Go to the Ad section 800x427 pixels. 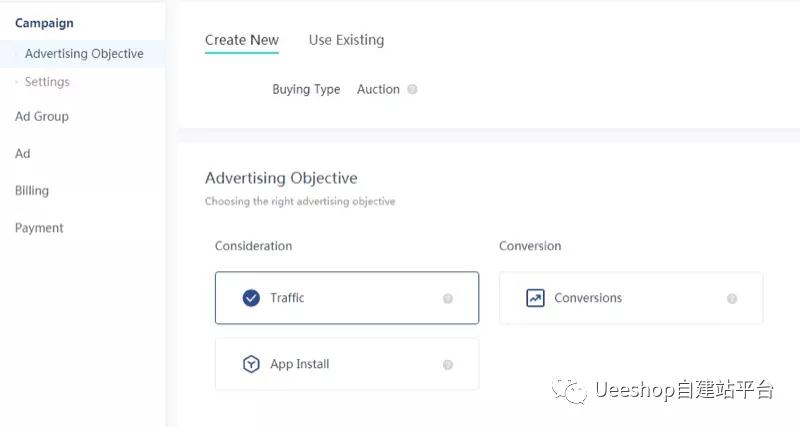tap(23, 153)
